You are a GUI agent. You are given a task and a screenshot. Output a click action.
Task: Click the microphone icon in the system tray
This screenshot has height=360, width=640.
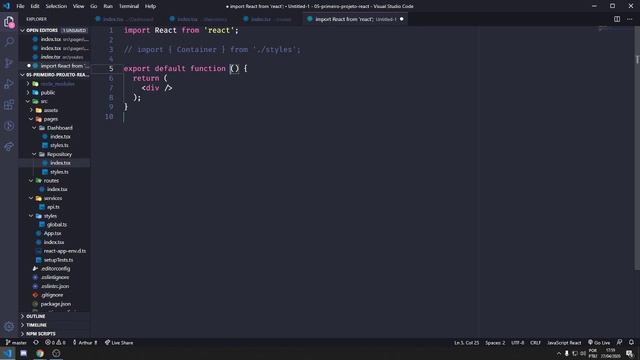567,354
